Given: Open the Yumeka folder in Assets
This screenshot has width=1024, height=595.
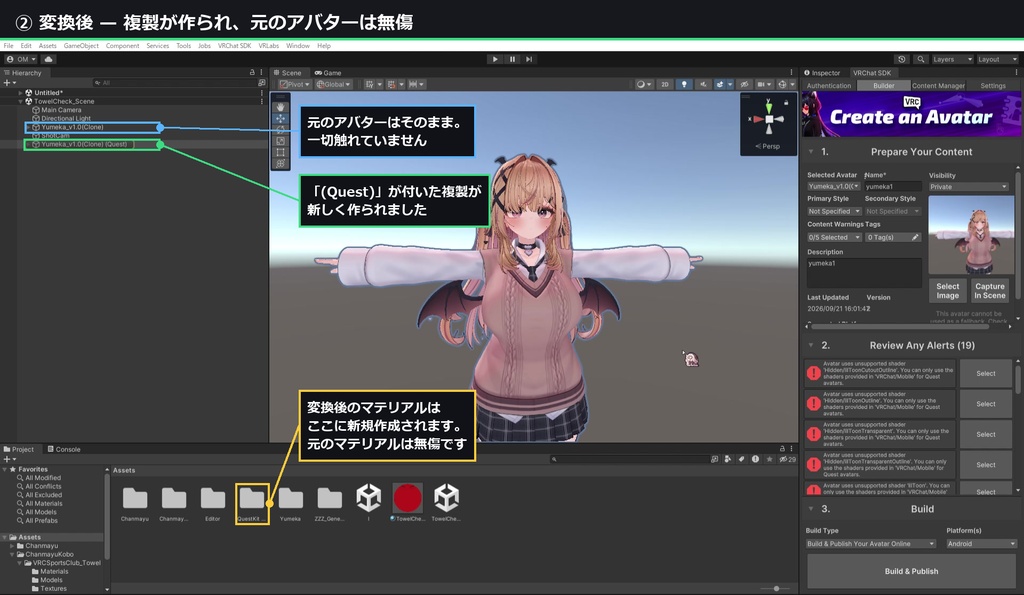Looking at the screenshot, I should 290,504.
